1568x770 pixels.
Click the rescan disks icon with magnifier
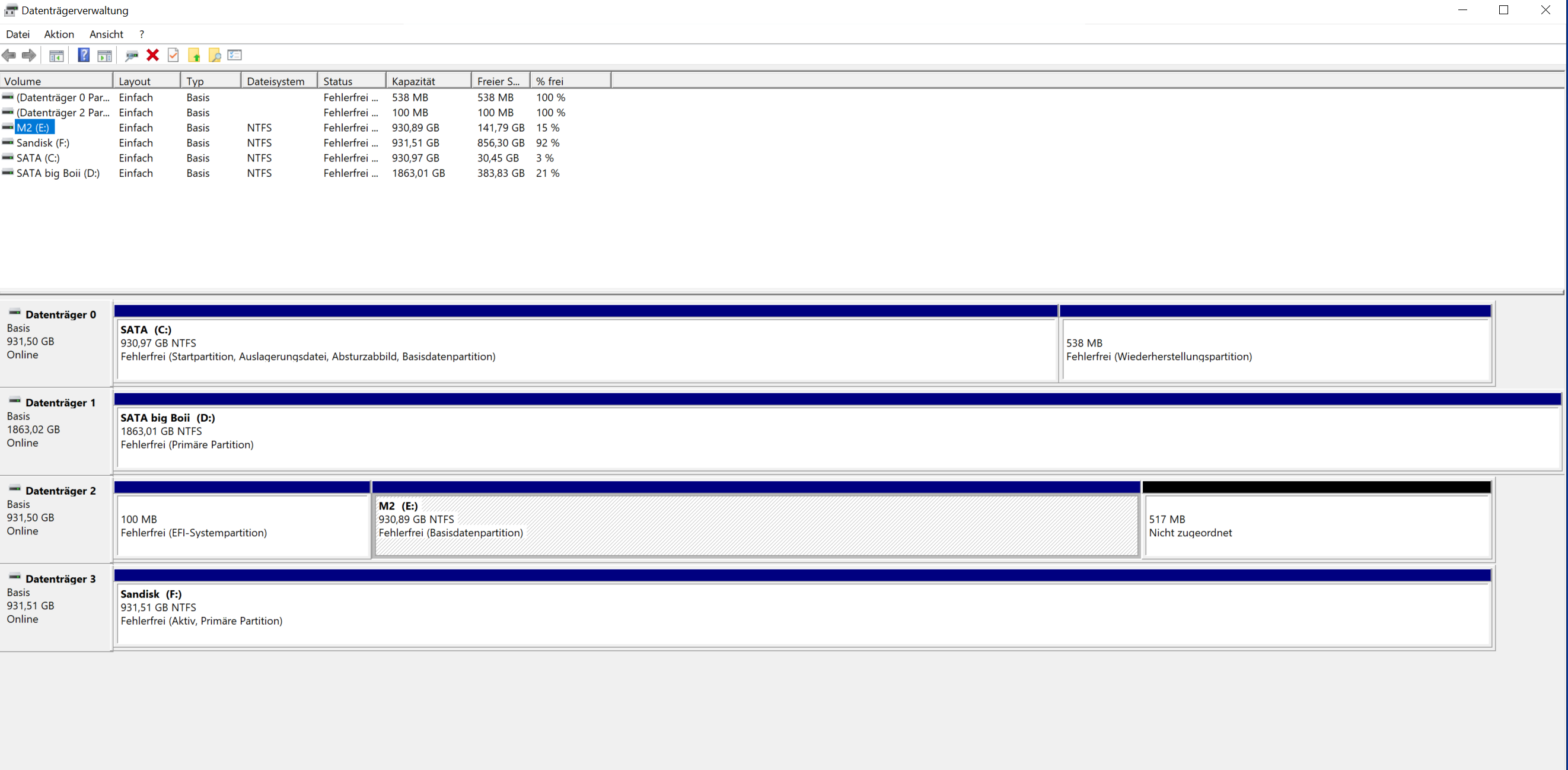point(132,55)
